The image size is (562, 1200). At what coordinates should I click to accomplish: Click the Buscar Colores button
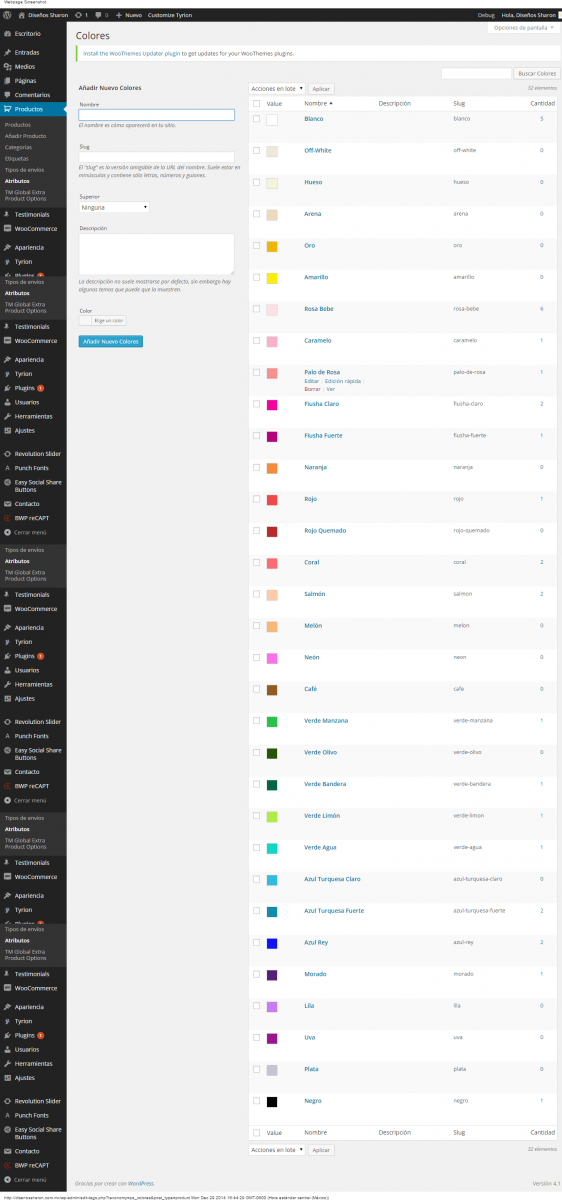(x=537, y=74)
